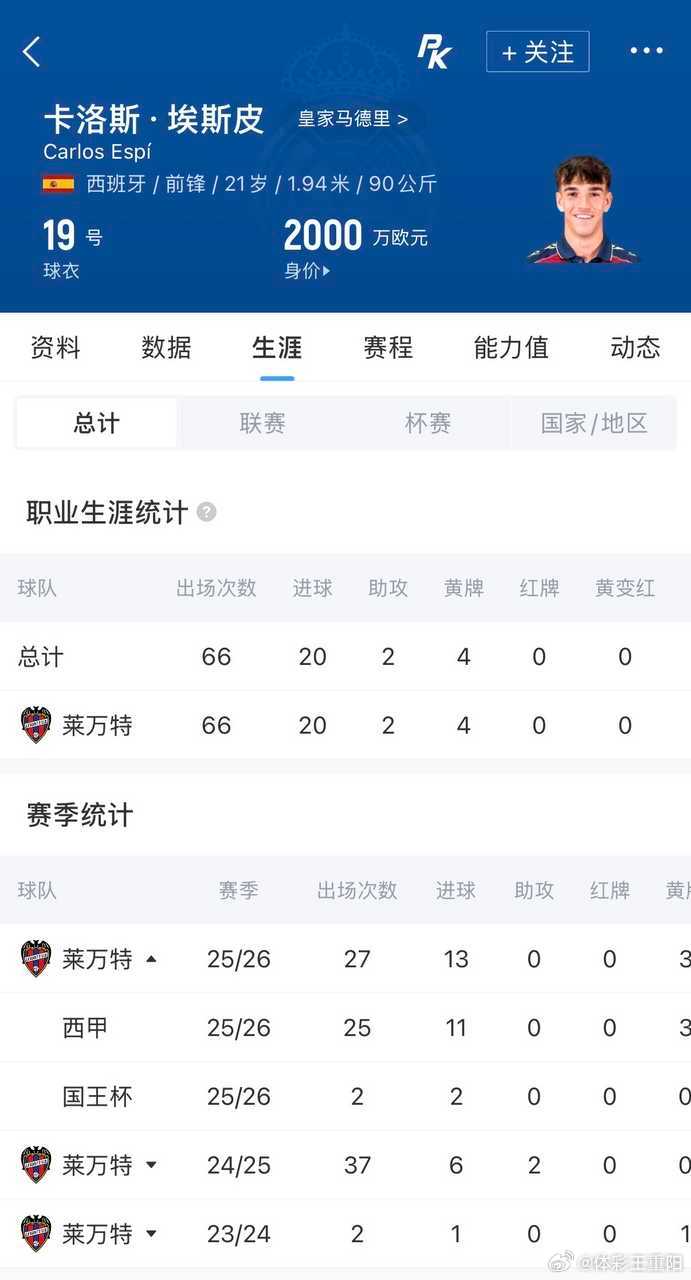The image size is (691, 1280).
Task: Select the 联赛 filter segment
Action: pyautogui.click(x=263, y=423)
